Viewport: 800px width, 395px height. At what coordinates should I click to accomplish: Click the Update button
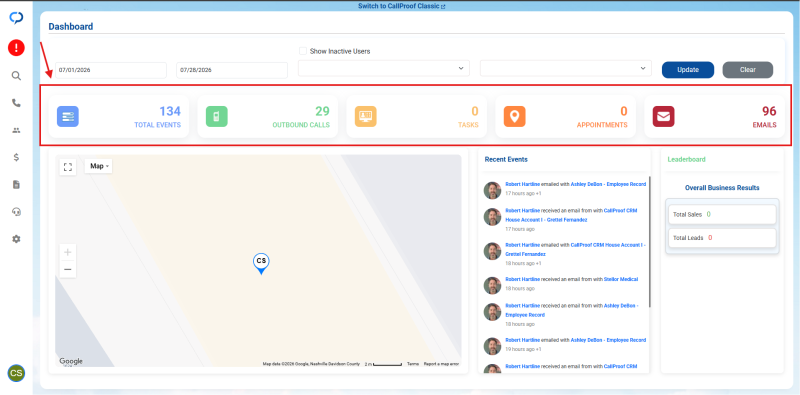coord(688,70)
